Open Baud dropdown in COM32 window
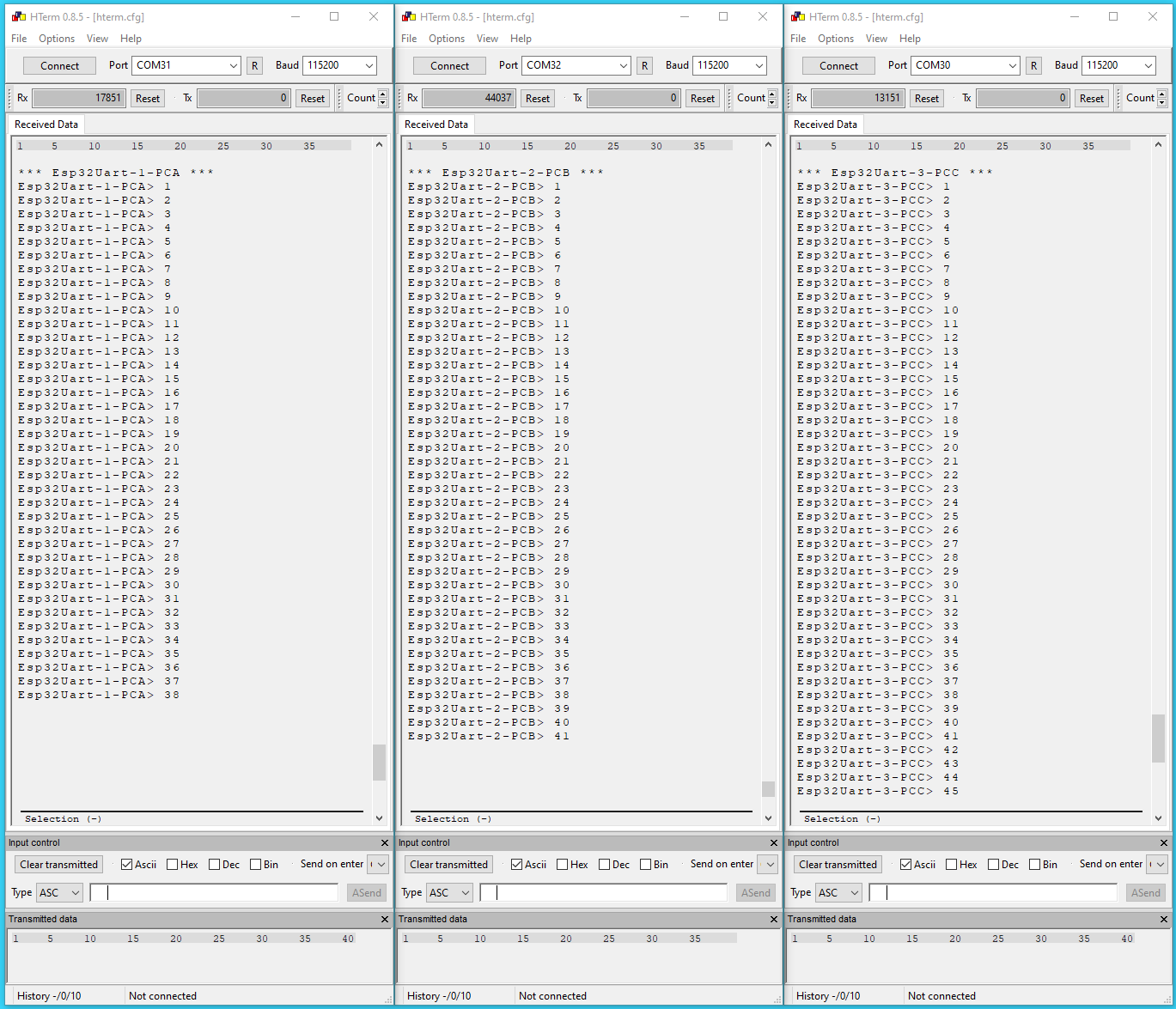The height and width of the screenshot is (1009, 1176). coord(730,65)
